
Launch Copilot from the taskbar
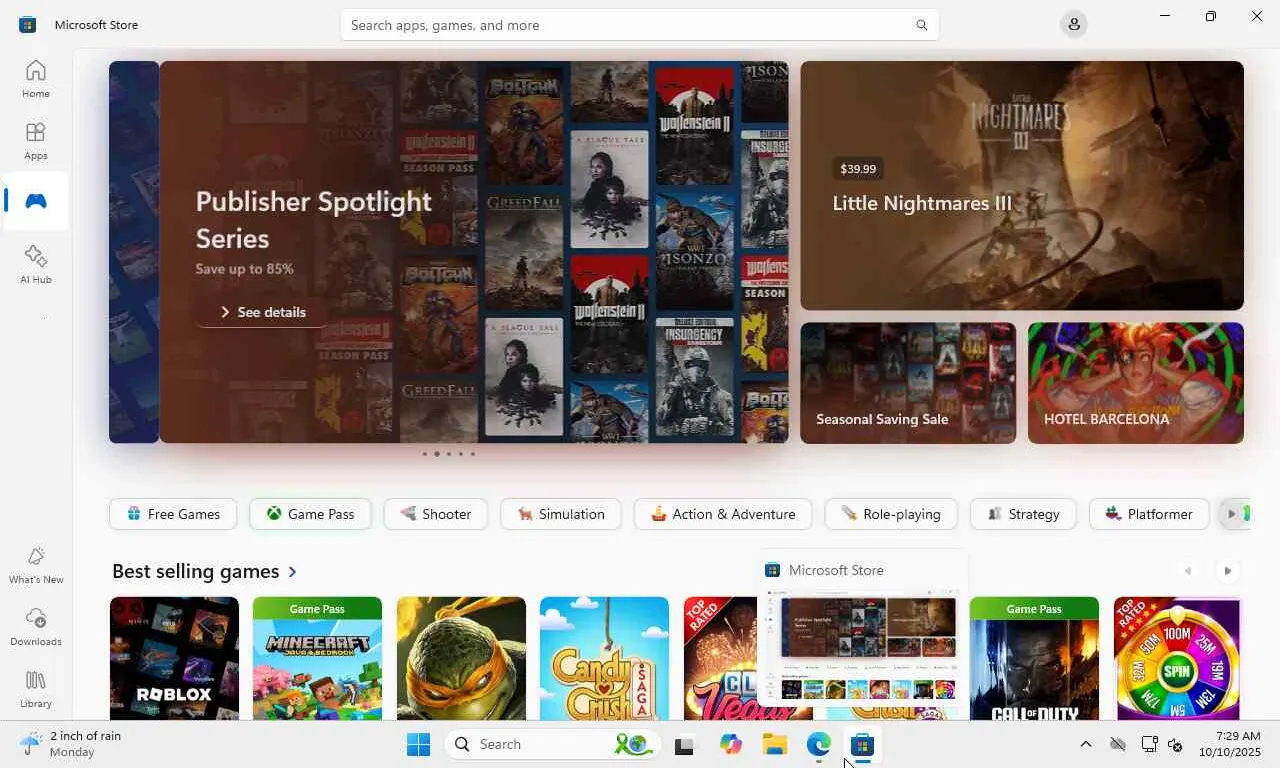[731, 744]
